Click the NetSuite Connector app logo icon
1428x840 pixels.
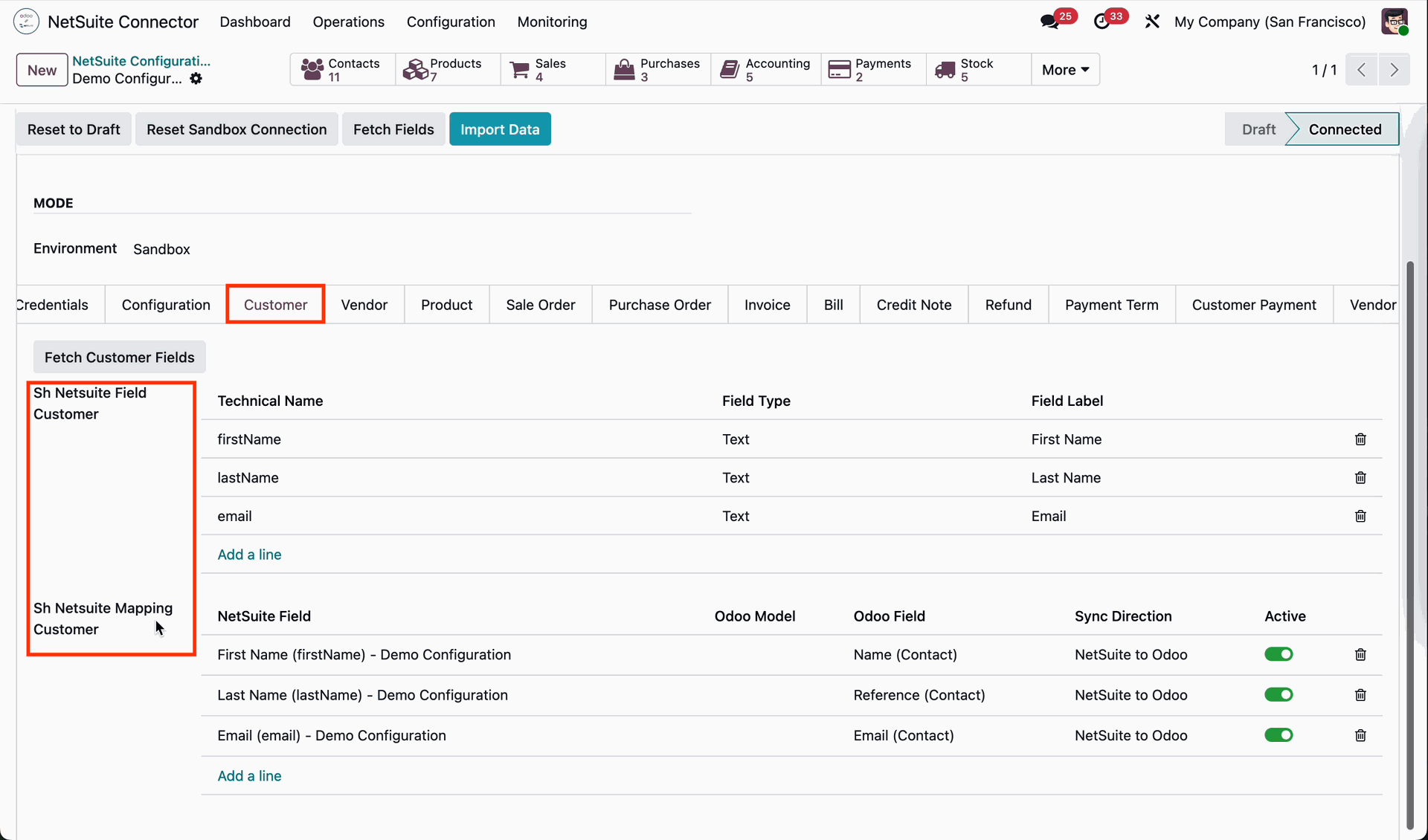pos(26,22)
